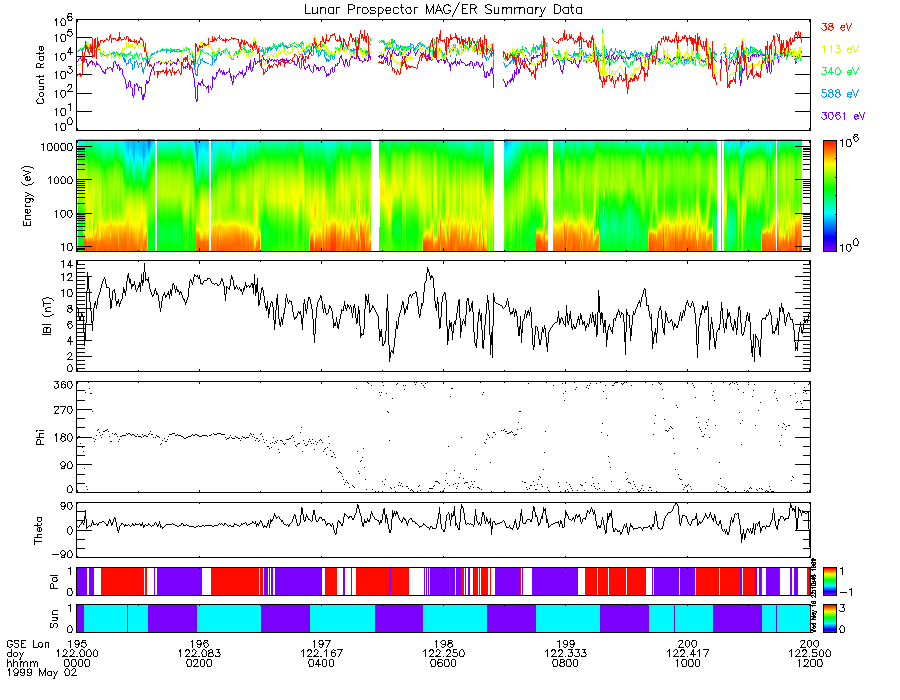Click the 'Energy (eV)' axis label
900x700 pixels.
28,196
